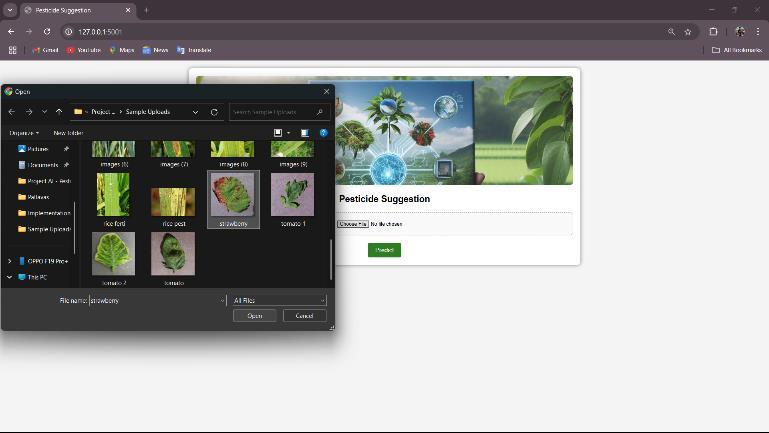The height and width of the screenshot is (433, 769).
Task: Open the tab search dropdown
Action: pyautogui.click(x=10, y=10)
